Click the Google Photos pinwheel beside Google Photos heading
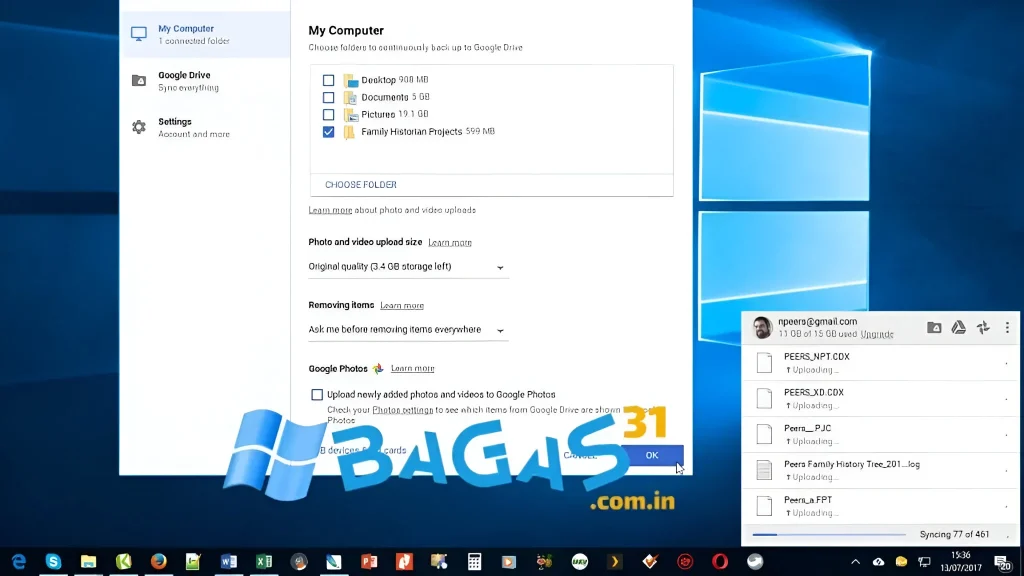 (377, 369)
